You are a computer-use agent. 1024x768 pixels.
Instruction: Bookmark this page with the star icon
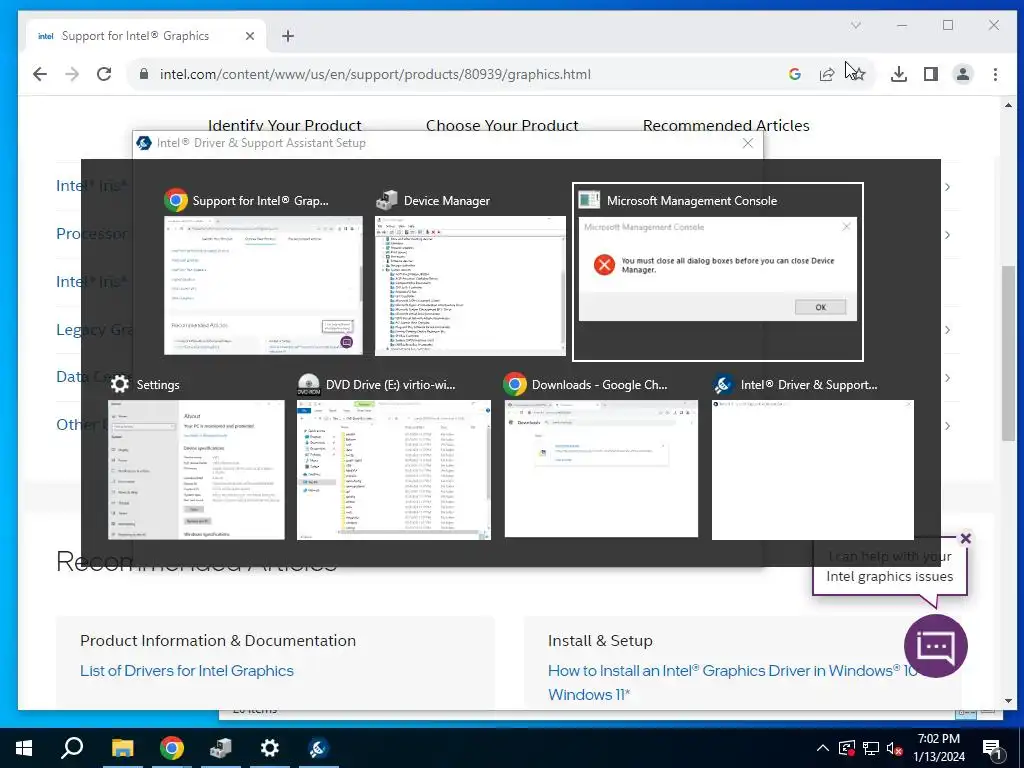coord(858,74)
